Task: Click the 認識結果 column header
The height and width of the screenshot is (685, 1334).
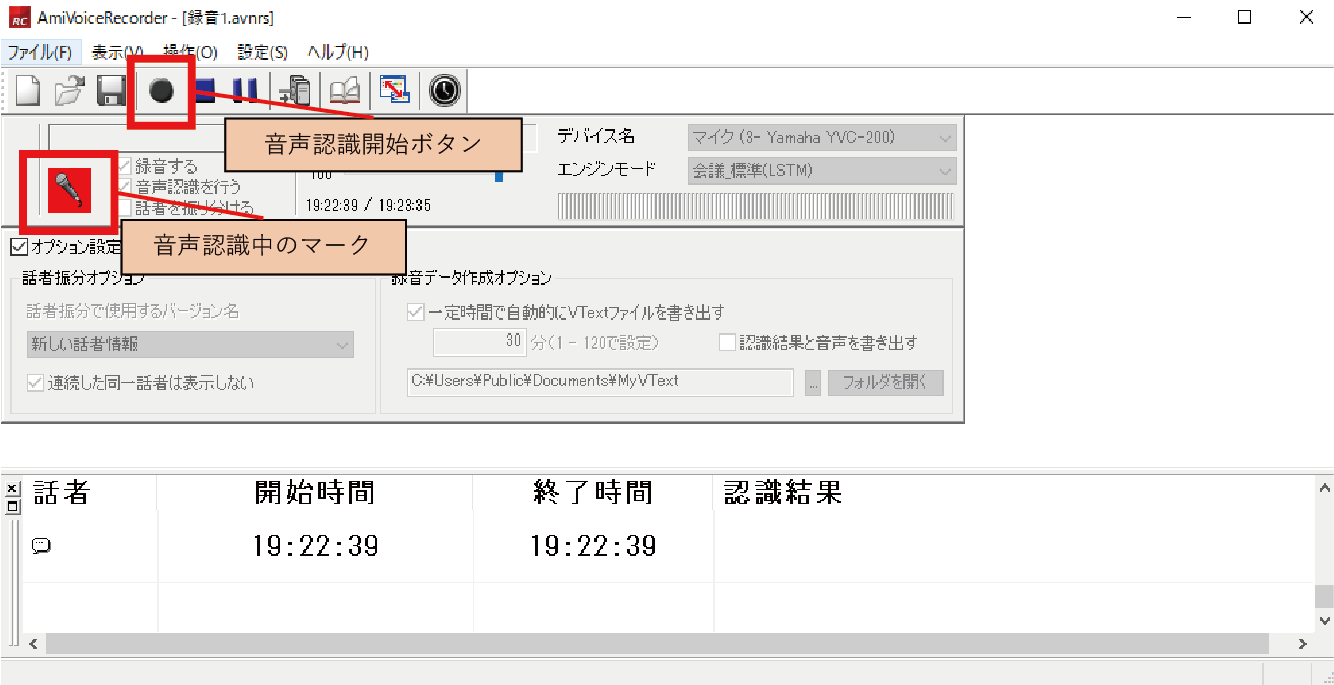Action: point(782,493)
